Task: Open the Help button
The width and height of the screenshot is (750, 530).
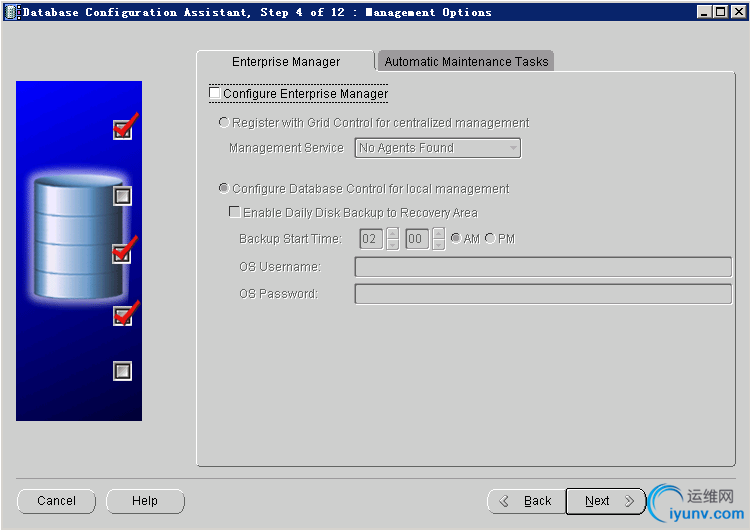Action: click(145, 501)
